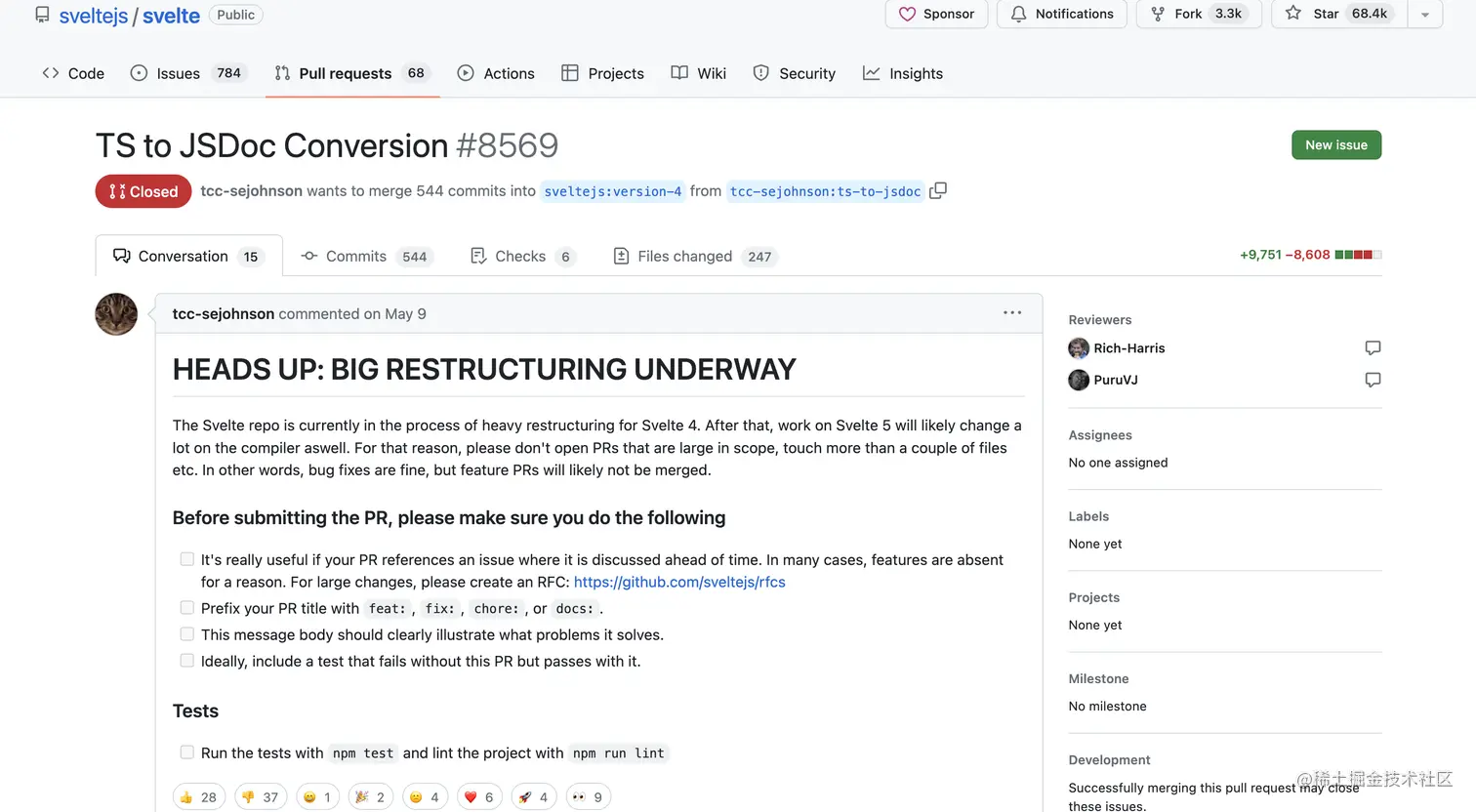Tick the message body should illustrate checkbox
This screenshot has height=812, width=1476.
pyautogui.click(x=186, y=633)
